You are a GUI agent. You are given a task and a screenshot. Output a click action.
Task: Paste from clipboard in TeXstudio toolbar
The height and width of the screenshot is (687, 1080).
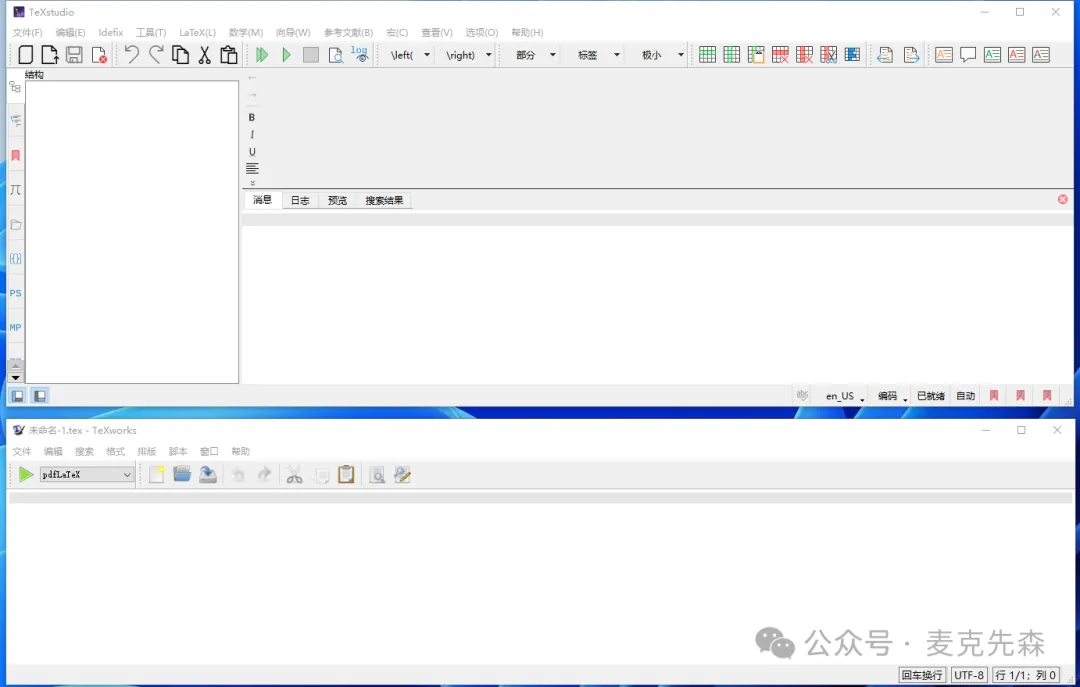pyautogui.click(x=229, y=54)
